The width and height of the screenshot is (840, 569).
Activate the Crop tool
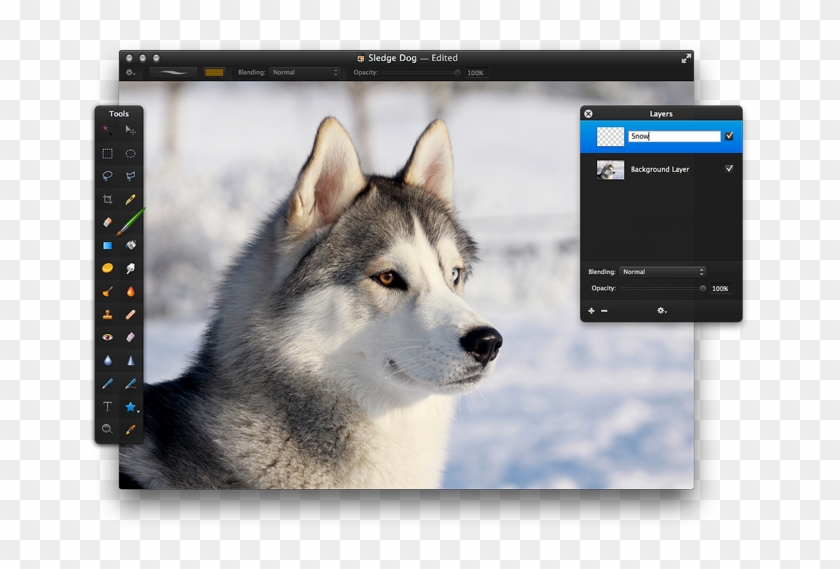click(x=107, y=200)
